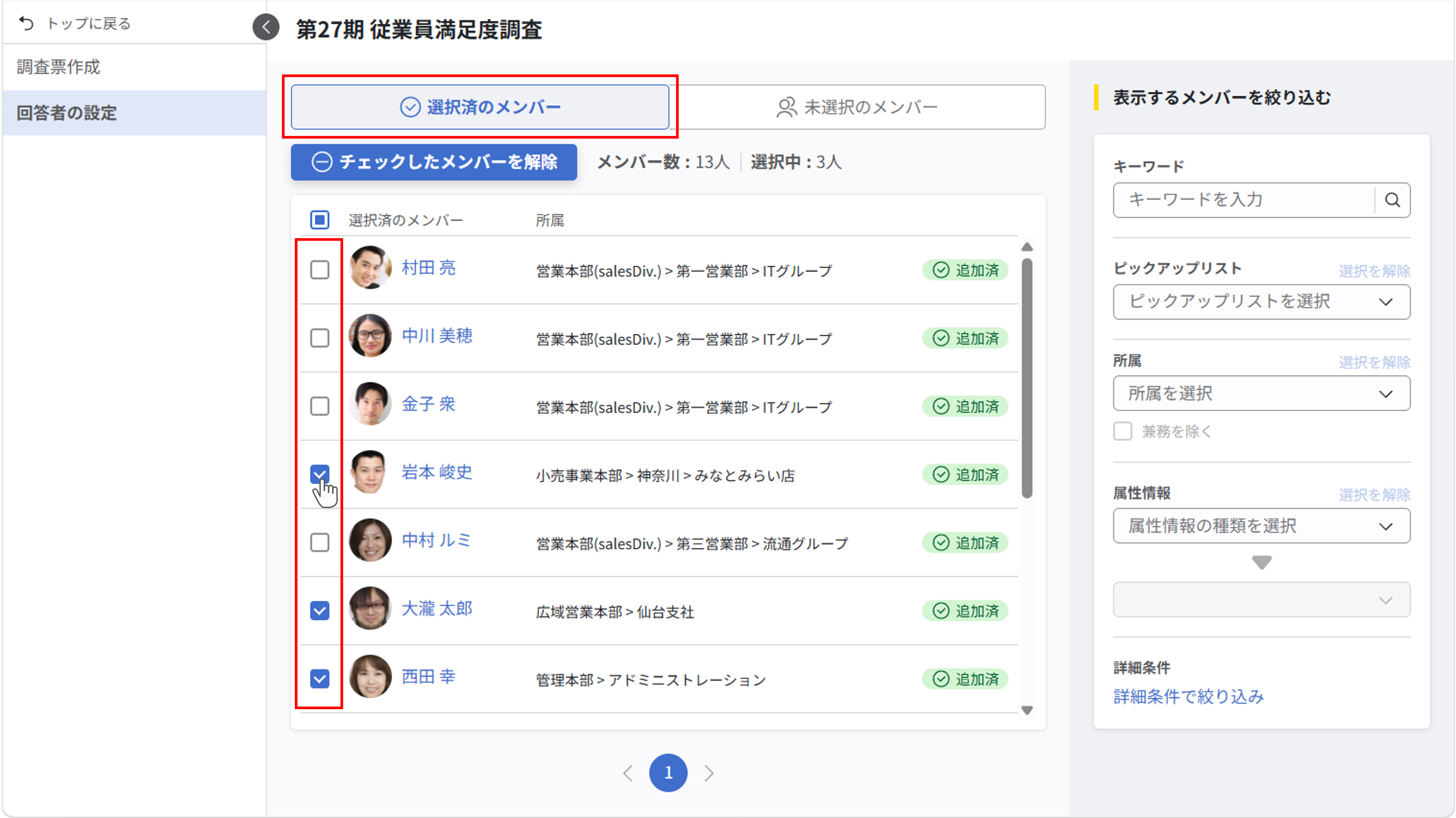The image size is (1456, 818).
Task: Check the box for 中村 ルミ
Action: [320, 543]
